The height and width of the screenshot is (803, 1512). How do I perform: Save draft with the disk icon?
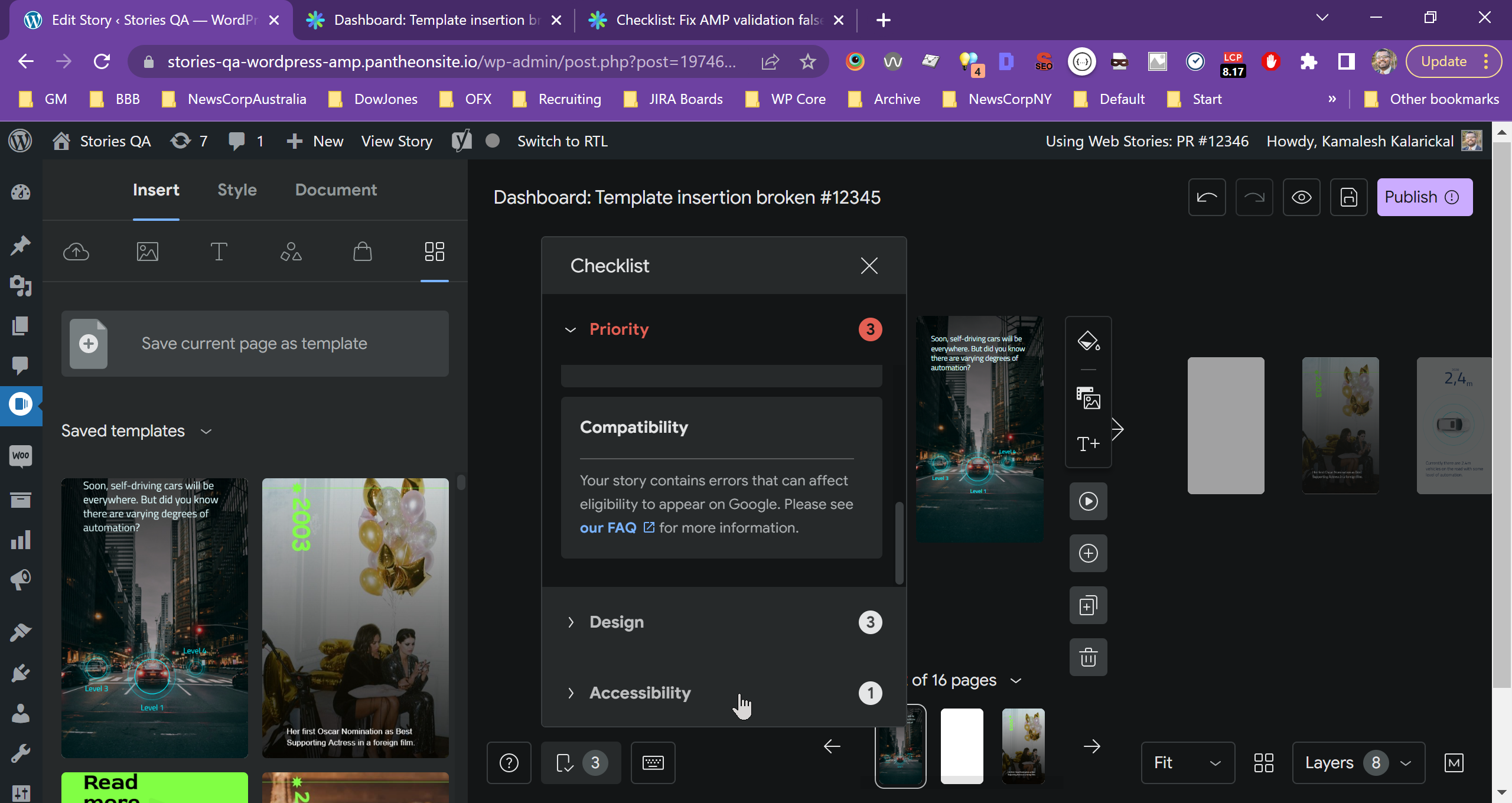[1348, 197]
